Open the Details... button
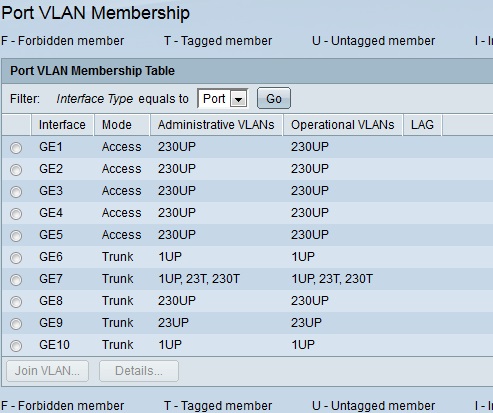This screenshot has height=413, width=493. [x=139, y=371]
